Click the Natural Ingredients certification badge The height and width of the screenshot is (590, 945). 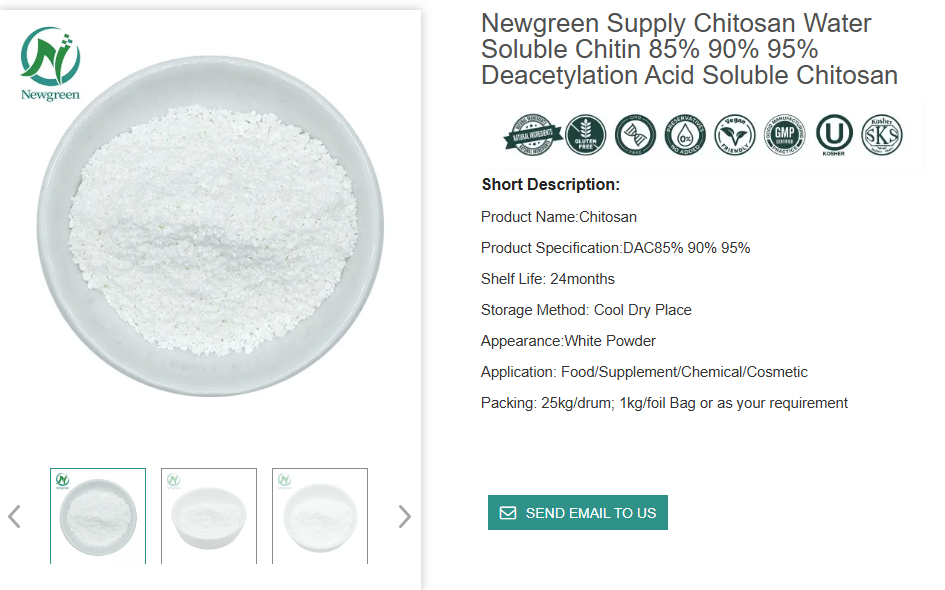pos(532,135)
